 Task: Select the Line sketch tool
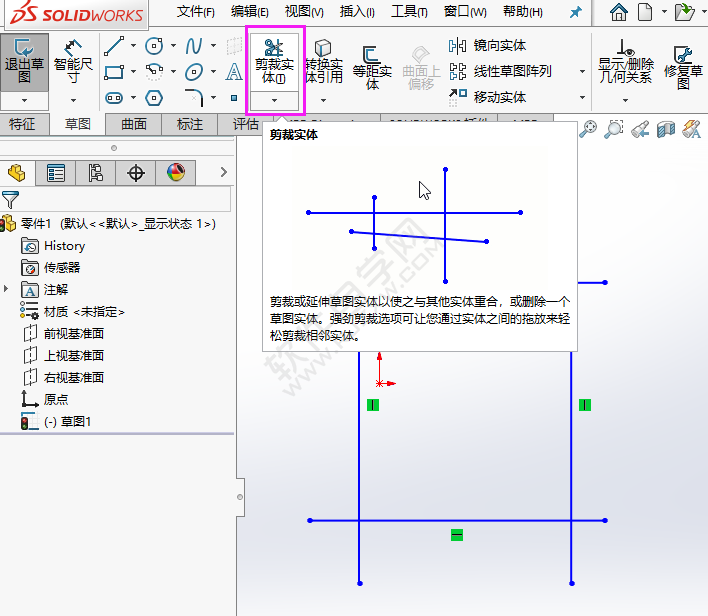point(114,46)
